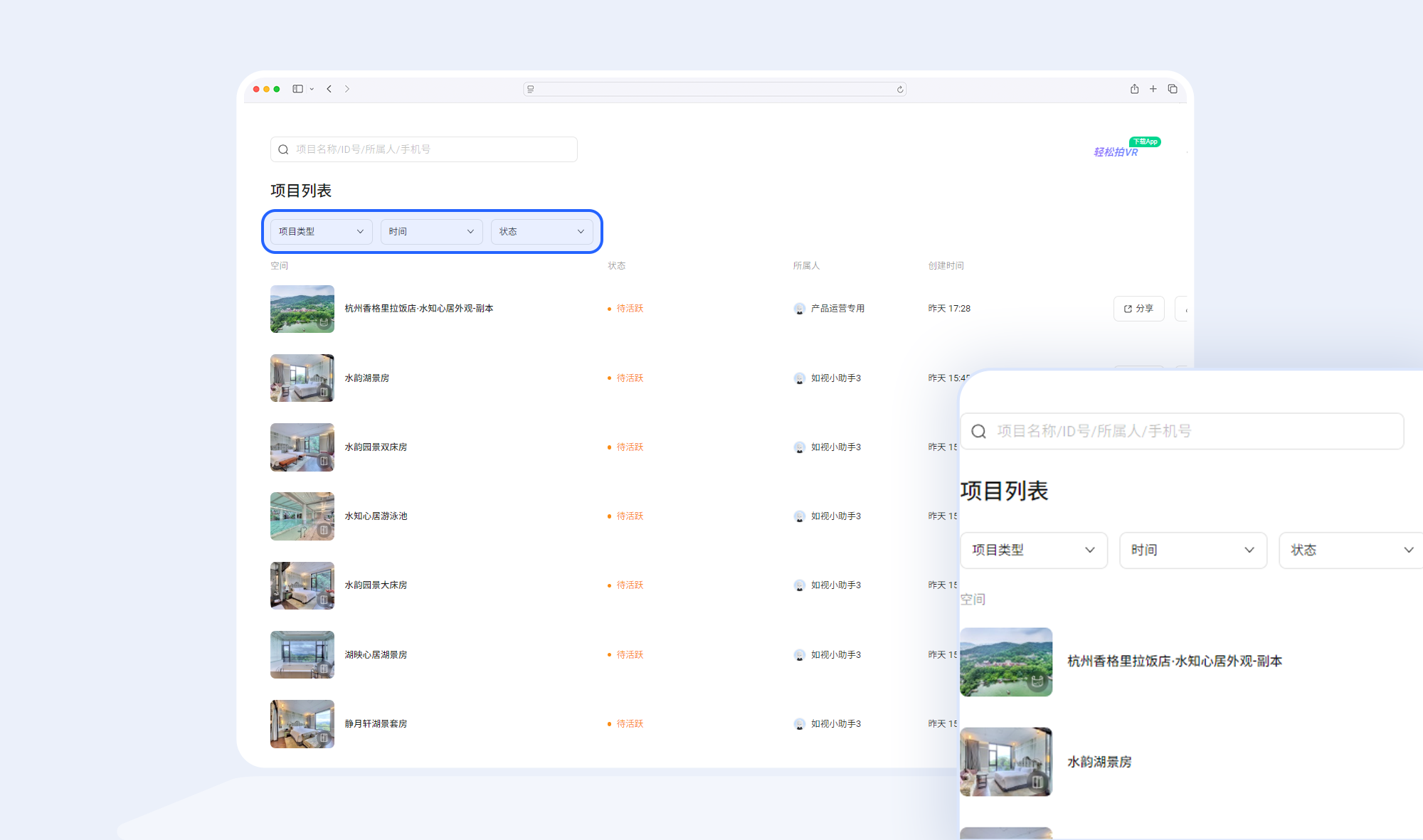Click the browser back arrow
This screenshot has height=840, width=1423.
coord(329,88)
